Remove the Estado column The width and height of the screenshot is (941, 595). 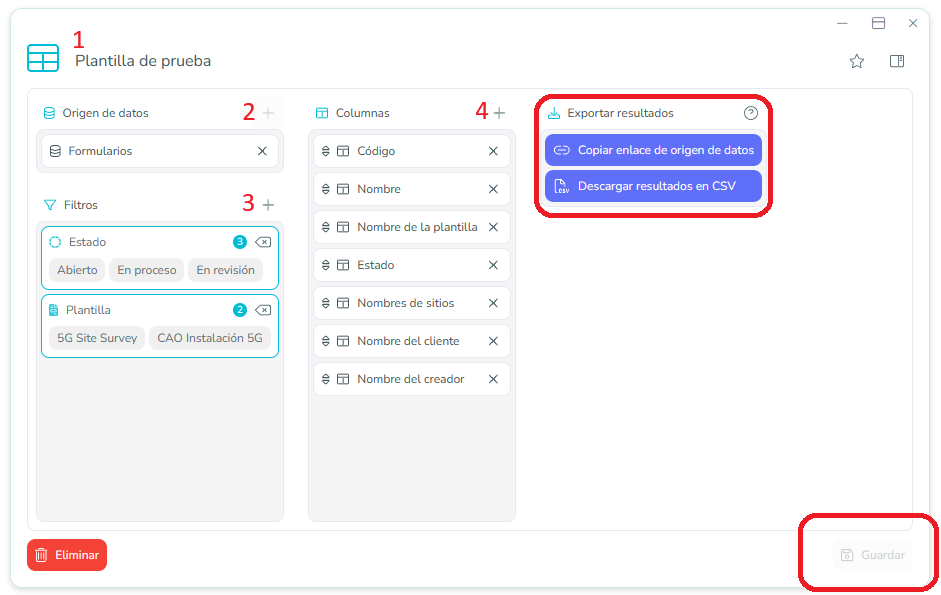[x=493, y=265]
